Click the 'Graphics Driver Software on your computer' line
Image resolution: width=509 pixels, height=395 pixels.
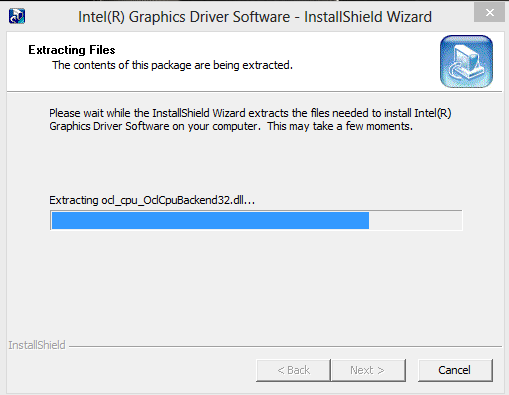(x=155, y=126)
